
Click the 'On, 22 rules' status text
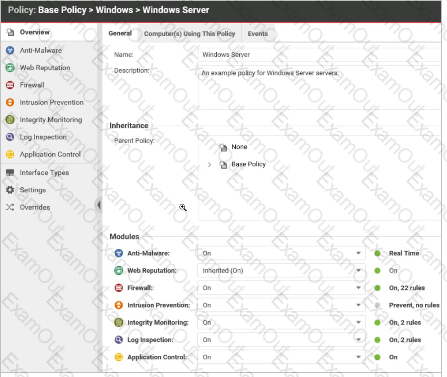[407, 288]
